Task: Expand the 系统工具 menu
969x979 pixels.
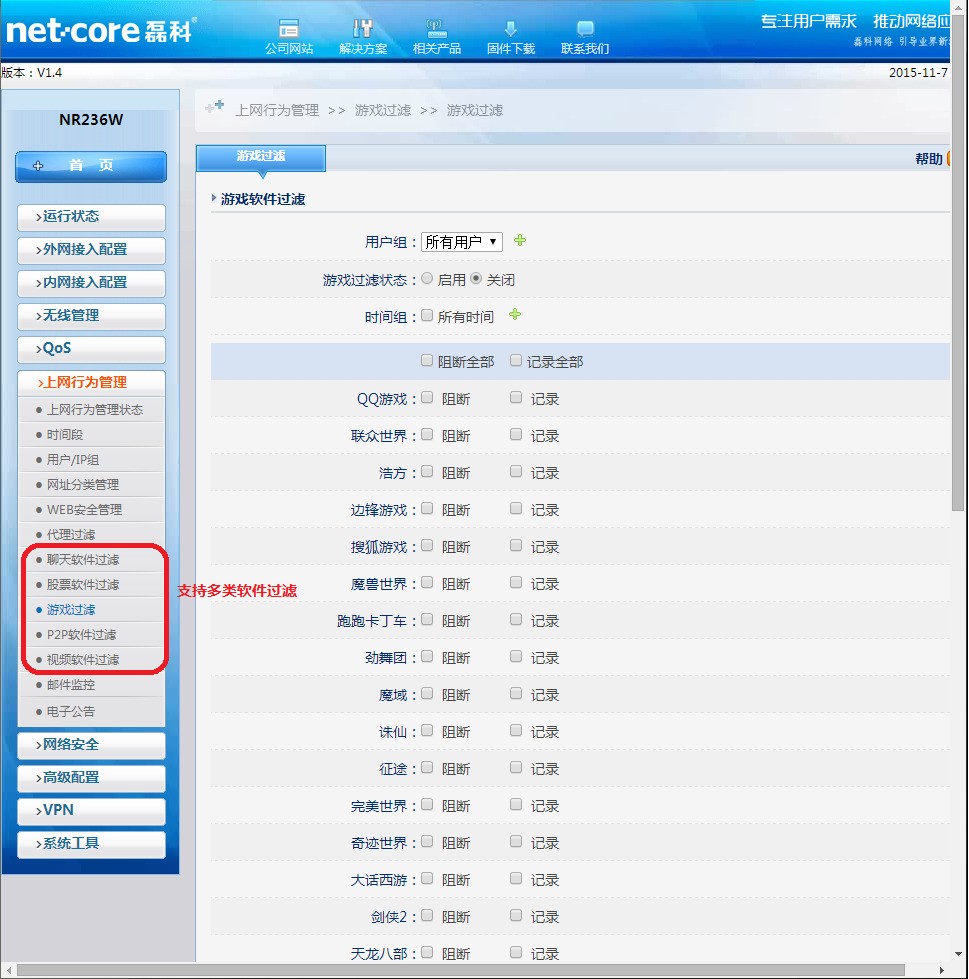Action: click(x=91, y=844)
